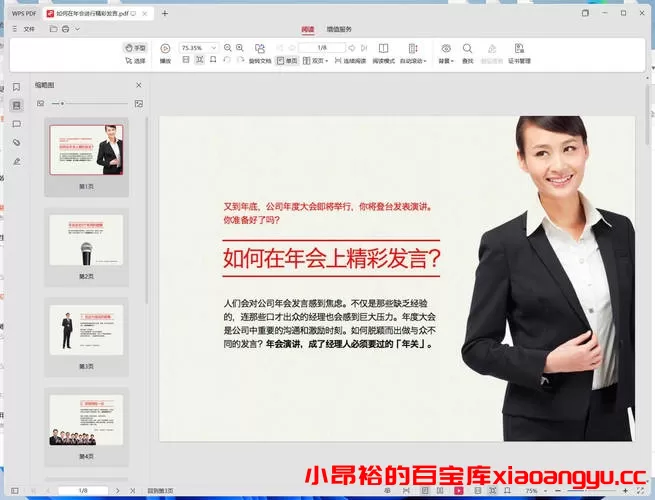Click the 回到第3页 link in status bar
This screenshot has width=655, height=500.
coord(160,491)
